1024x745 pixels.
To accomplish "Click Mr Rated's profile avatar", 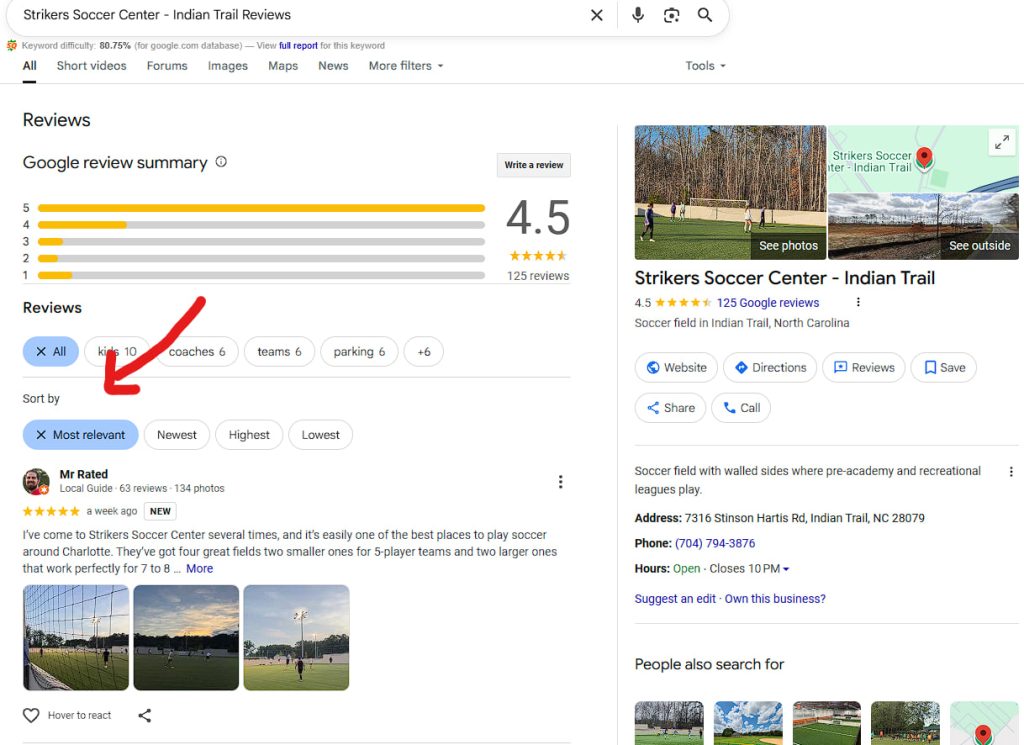I will point(36,482).
